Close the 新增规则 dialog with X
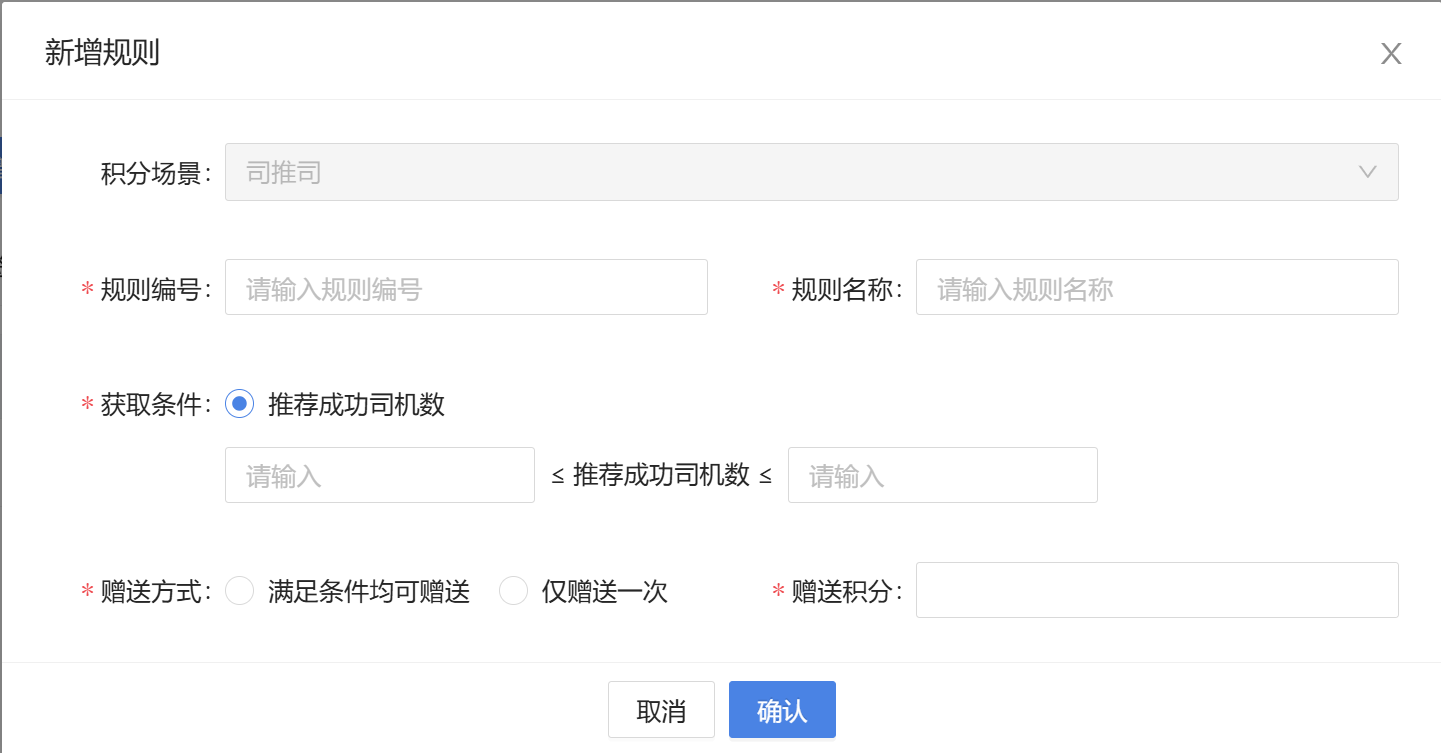The width and height of the screenshot is (1441, 753). coord(1391,54)
